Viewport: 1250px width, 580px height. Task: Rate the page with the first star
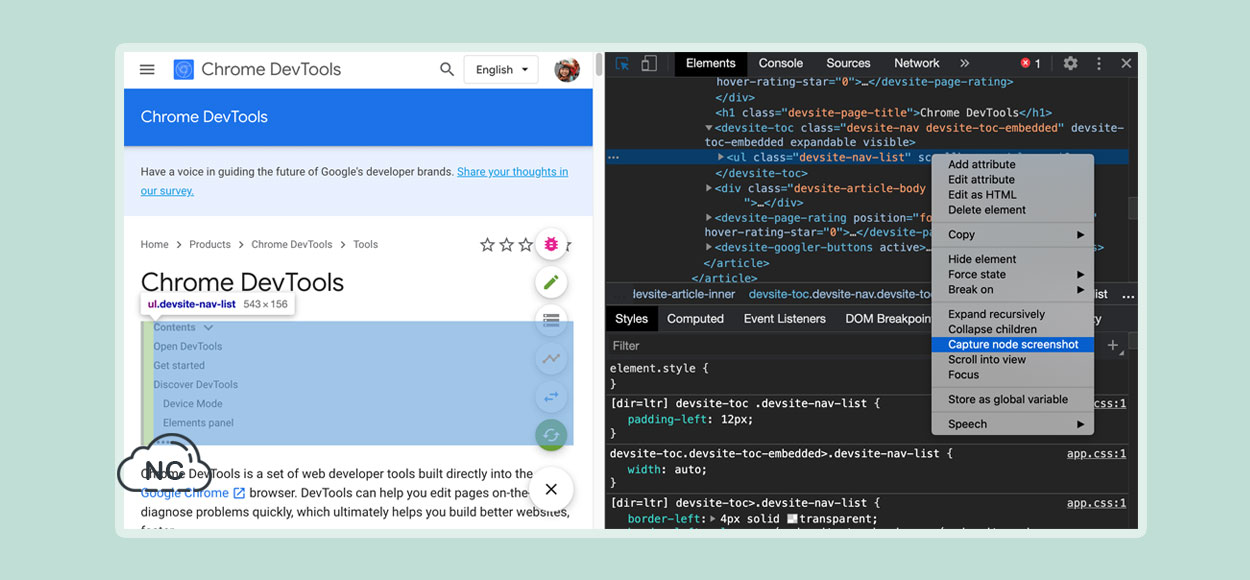[x=487, y=244]
